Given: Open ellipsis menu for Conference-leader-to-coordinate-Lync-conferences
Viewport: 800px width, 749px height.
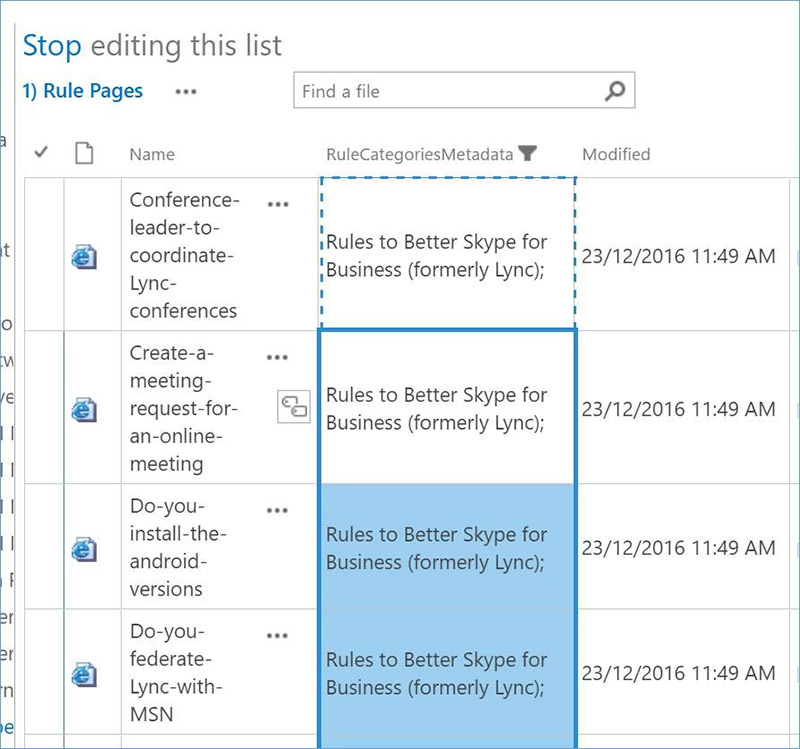Looking at the screenshot, I should coord(278,204).
